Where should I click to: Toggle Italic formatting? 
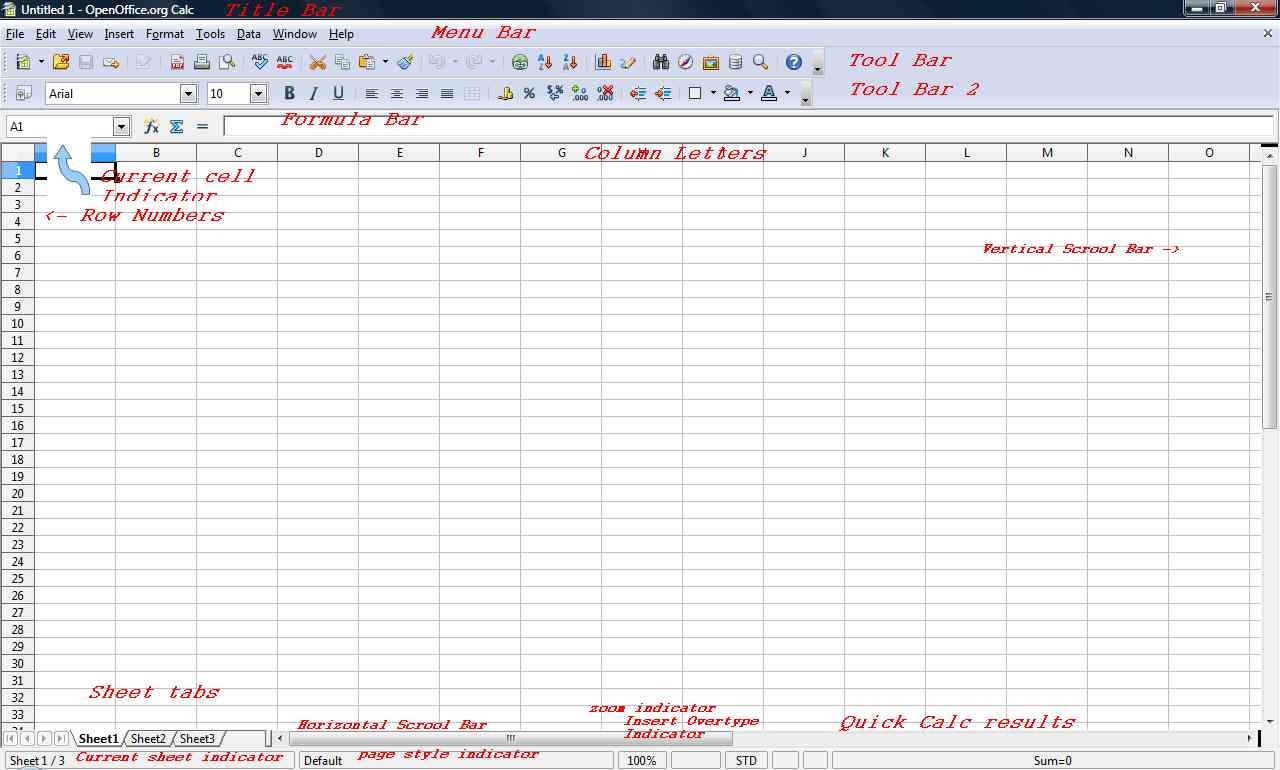tap(314, 93)
